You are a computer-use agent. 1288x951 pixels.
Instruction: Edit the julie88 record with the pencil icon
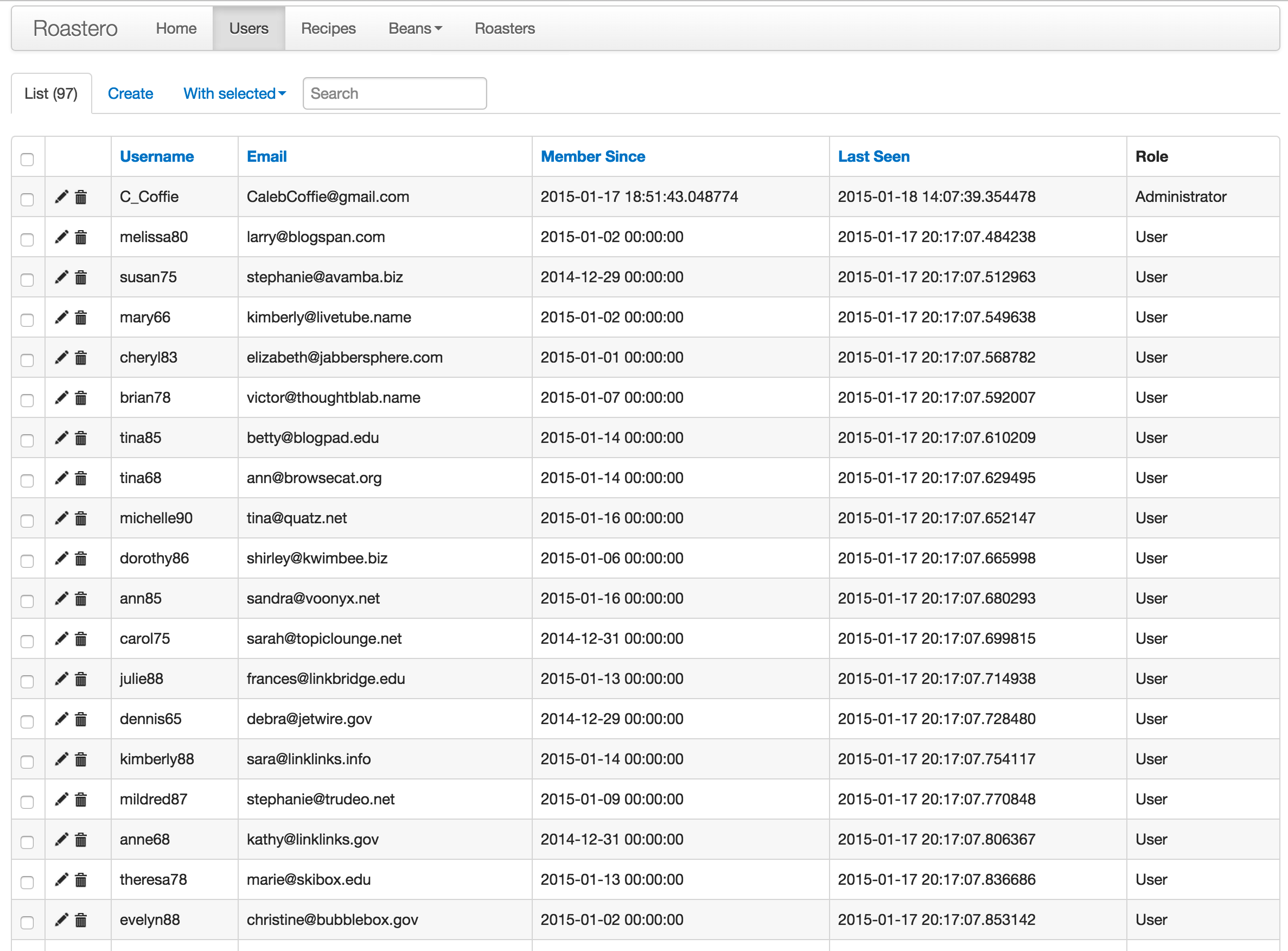(x=61, y=679)
